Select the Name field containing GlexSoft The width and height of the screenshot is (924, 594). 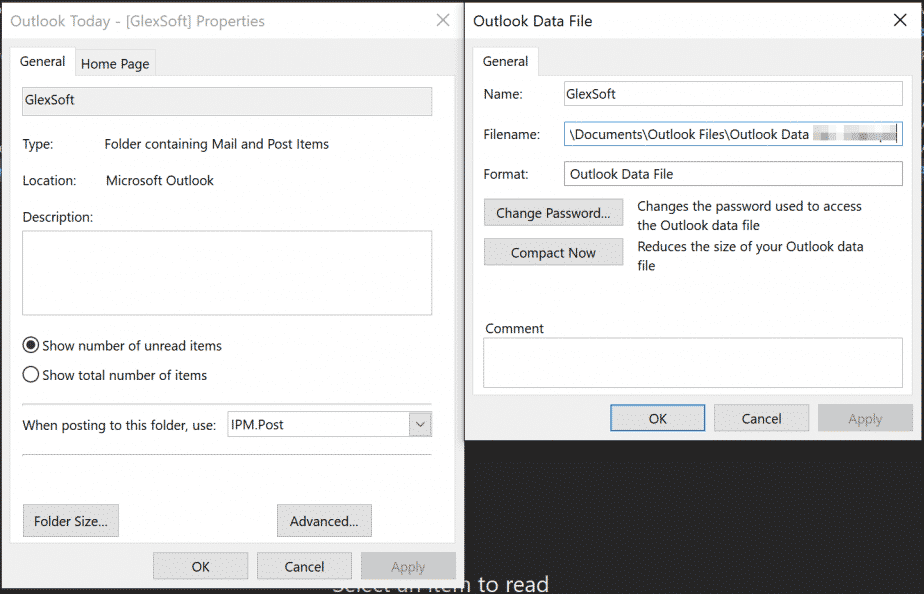[732, 93]
